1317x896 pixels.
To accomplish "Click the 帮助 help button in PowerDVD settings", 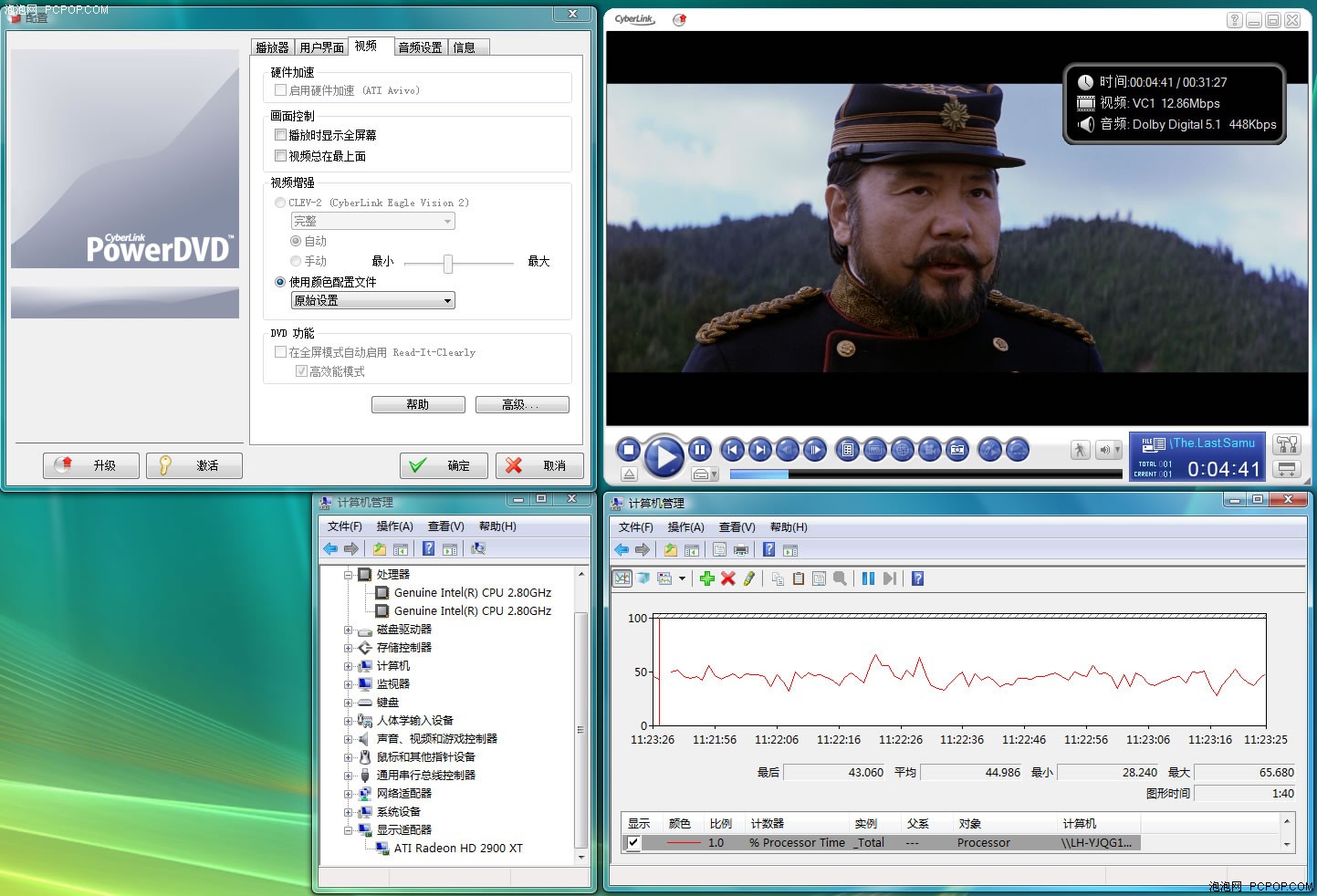I will pos(418,404).
